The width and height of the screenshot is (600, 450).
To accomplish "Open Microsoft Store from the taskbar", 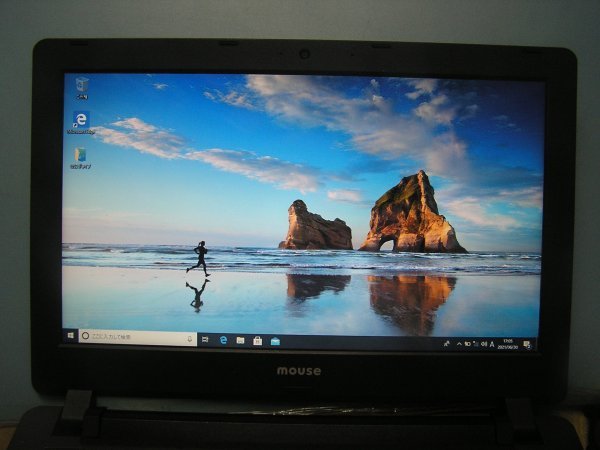I will pyautogui.click(x=258, y=341).
